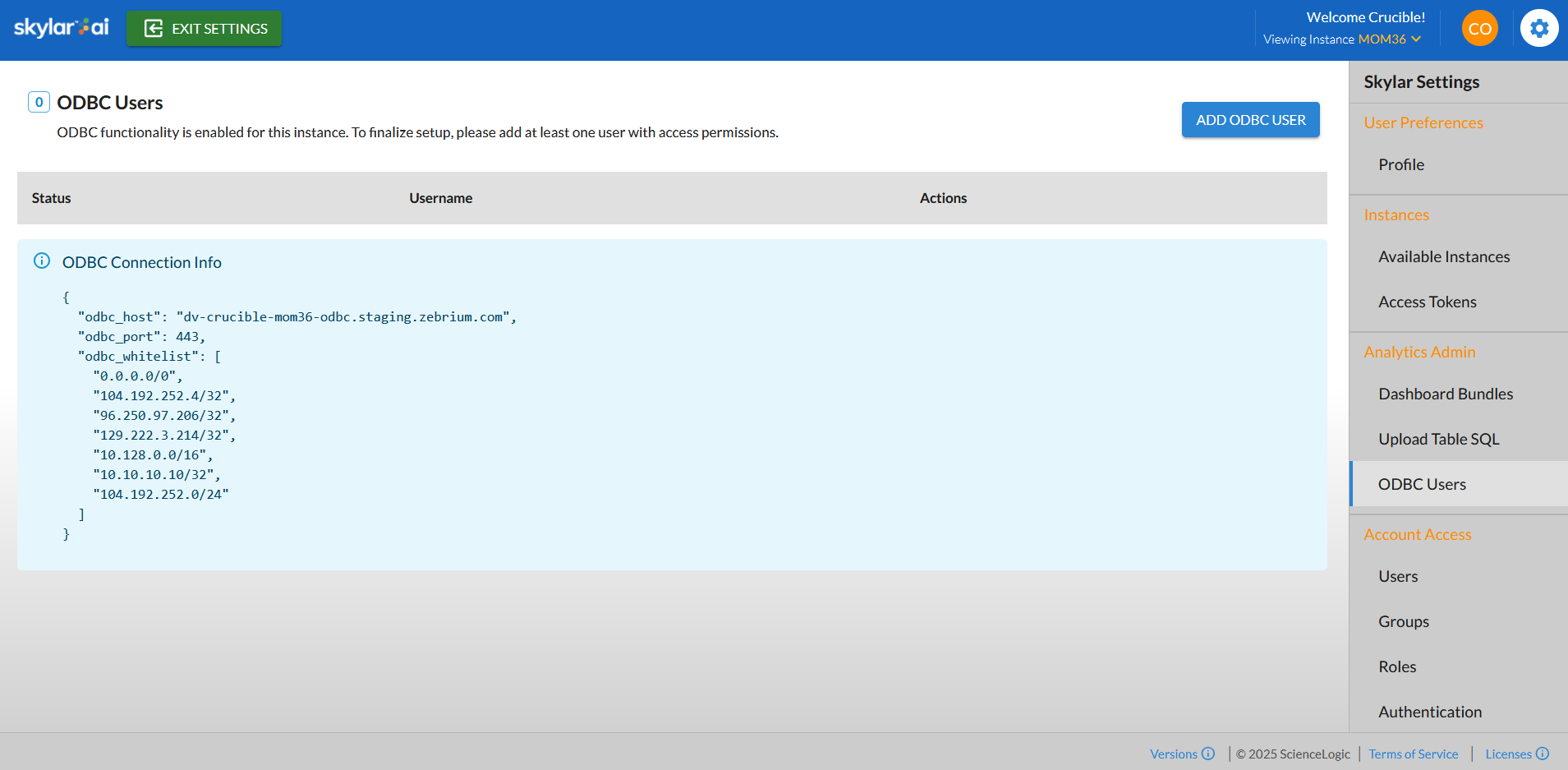1568x770 pixels.
Task: Click the Skylar AI logo
Action: coord(59,26)
